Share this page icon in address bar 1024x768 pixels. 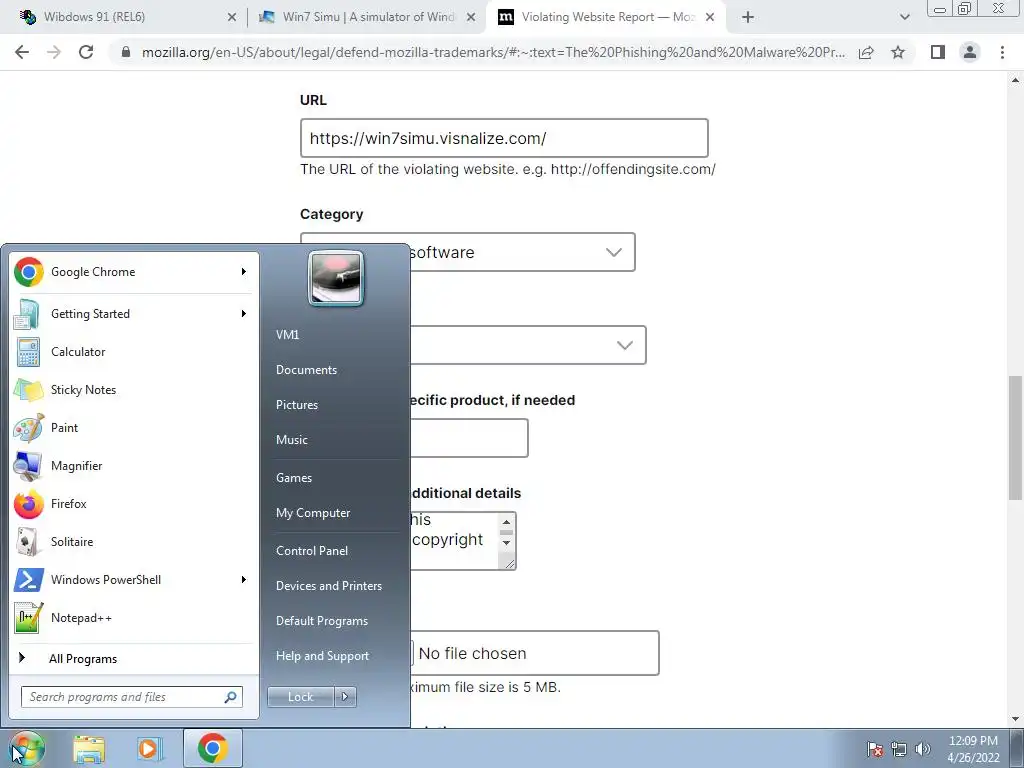(866, 52)
